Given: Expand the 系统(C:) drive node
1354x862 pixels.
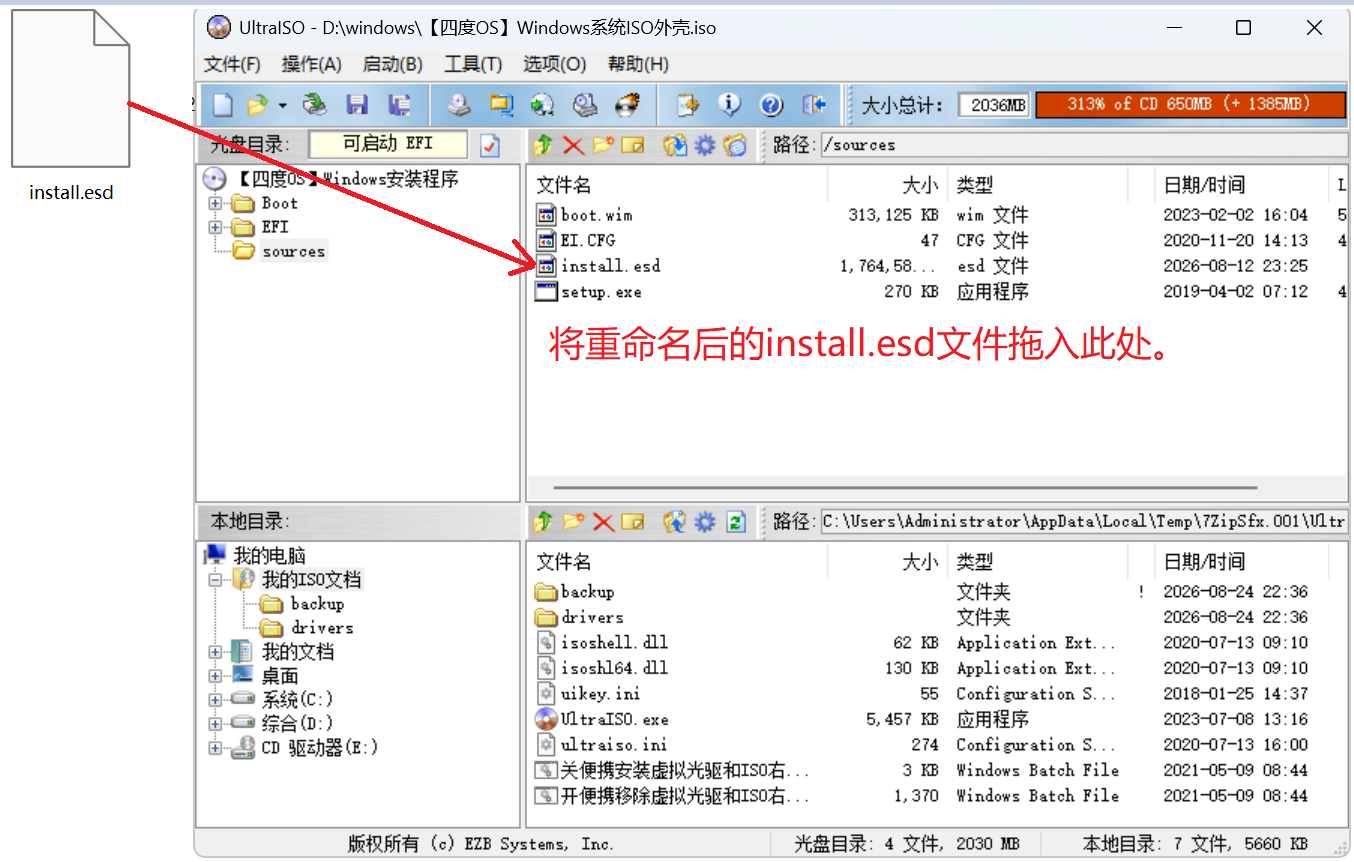Looking at the screenshot, I should pyautogui.click(x=215, y=699).
